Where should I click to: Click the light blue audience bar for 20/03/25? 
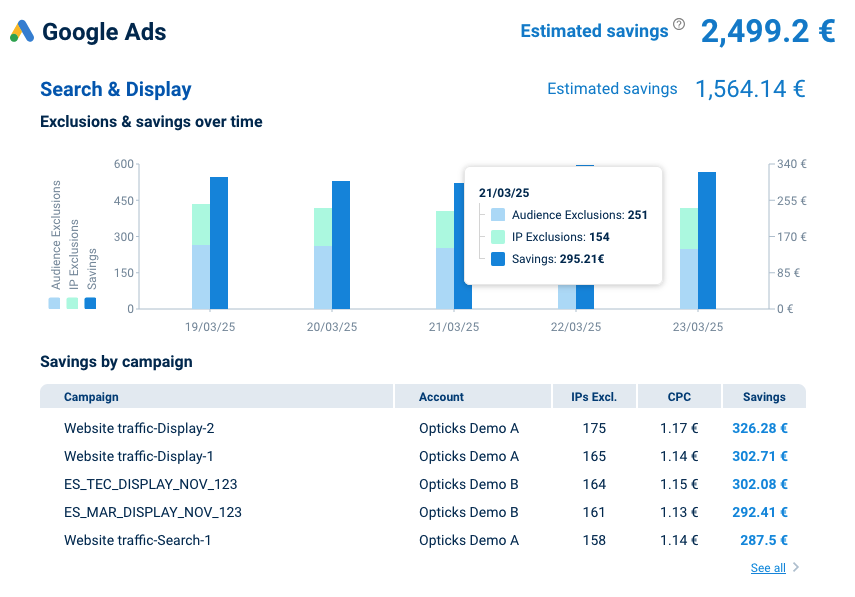pos(323,277)
